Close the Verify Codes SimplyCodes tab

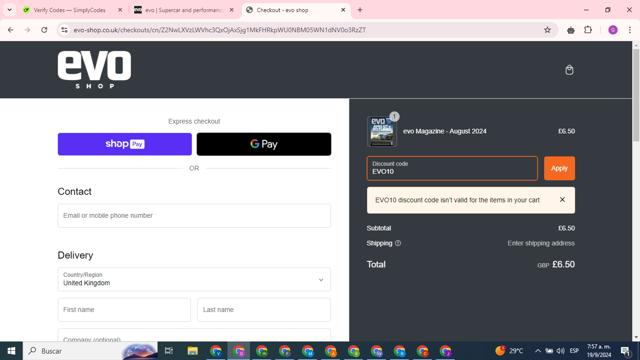[120, 10]
